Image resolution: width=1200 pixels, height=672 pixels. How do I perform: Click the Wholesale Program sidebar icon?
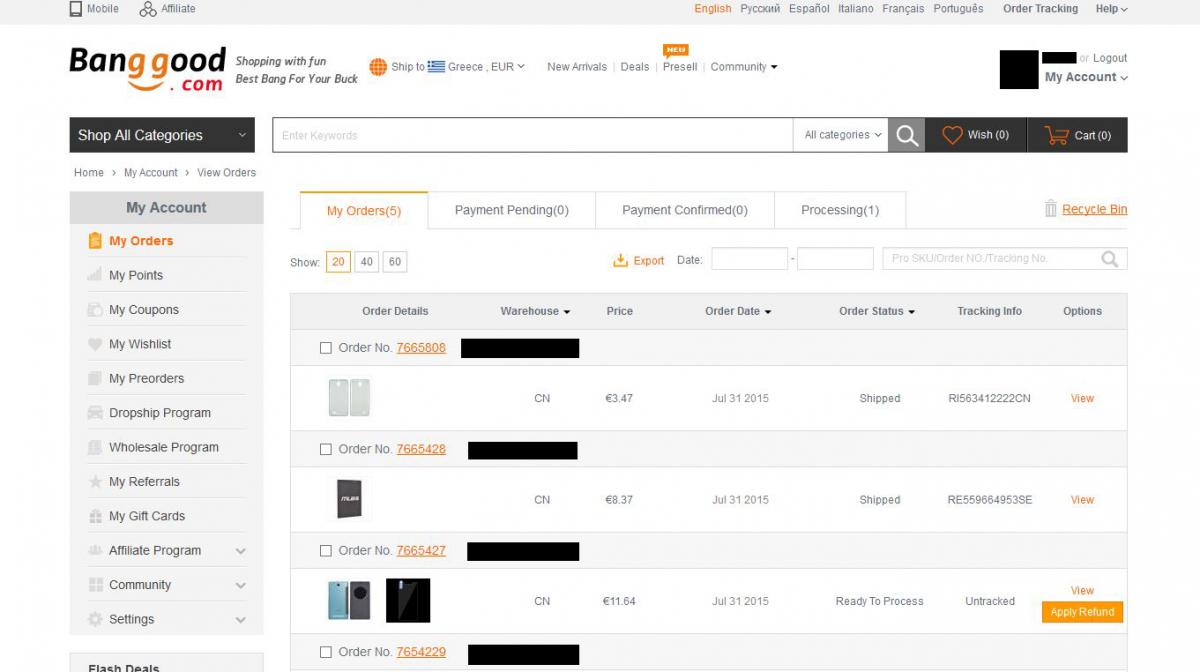pos(95,448)
